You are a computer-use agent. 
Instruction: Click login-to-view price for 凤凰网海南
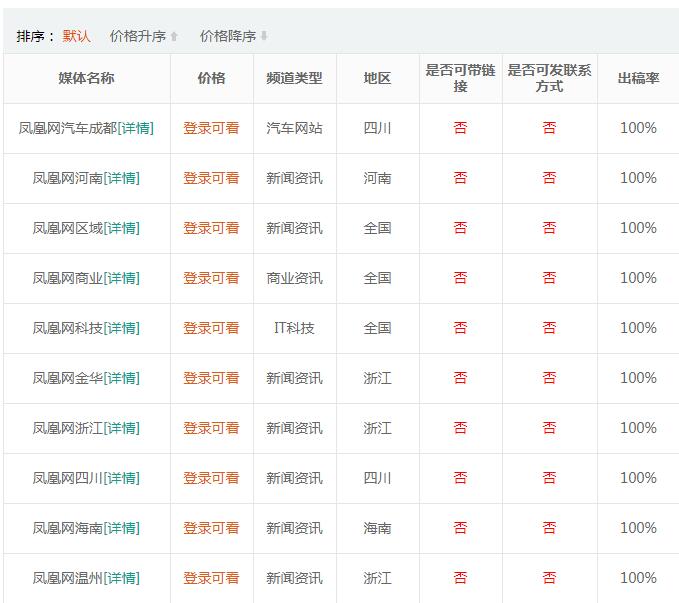(x=211, y=528)
